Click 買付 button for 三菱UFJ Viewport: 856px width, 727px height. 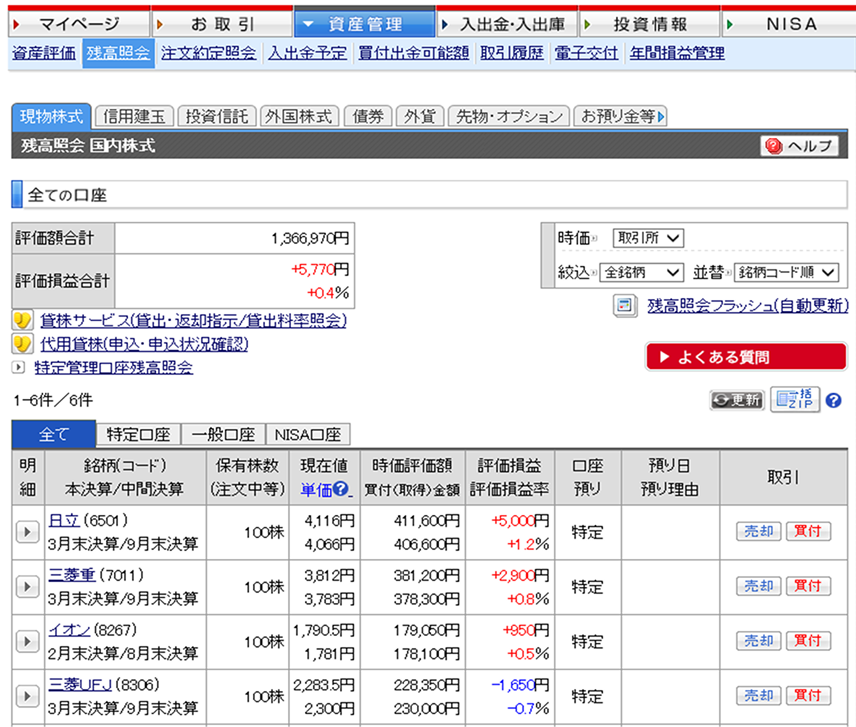pos(808,695)
